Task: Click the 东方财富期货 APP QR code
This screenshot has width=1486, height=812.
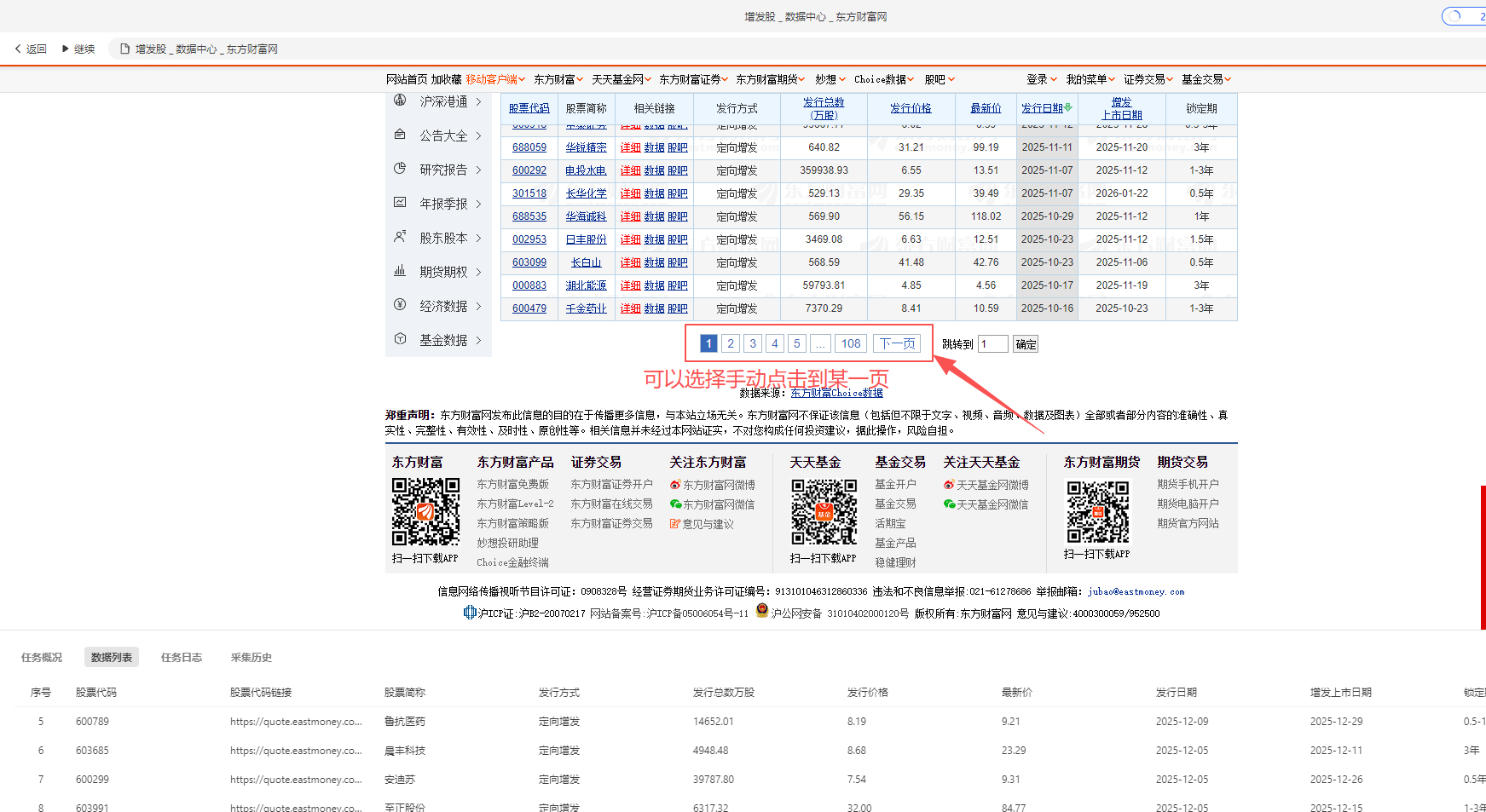Action: pyautogui.click(x=1097, y=512)
